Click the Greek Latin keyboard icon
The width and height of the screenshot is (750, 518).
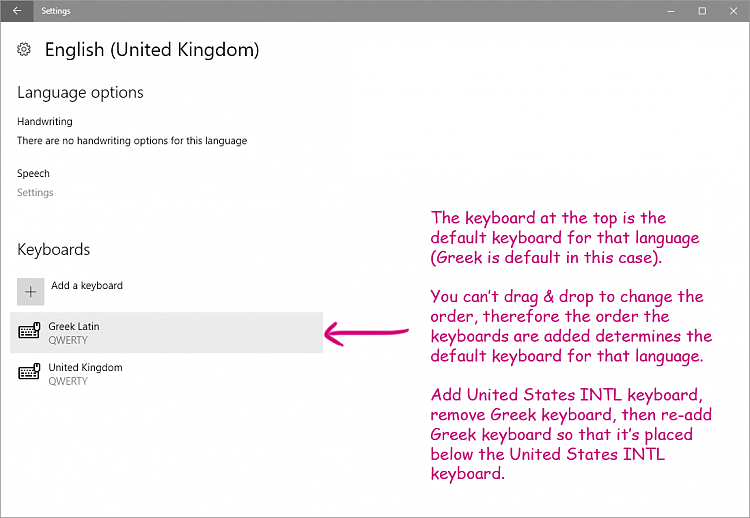(30, 332)
